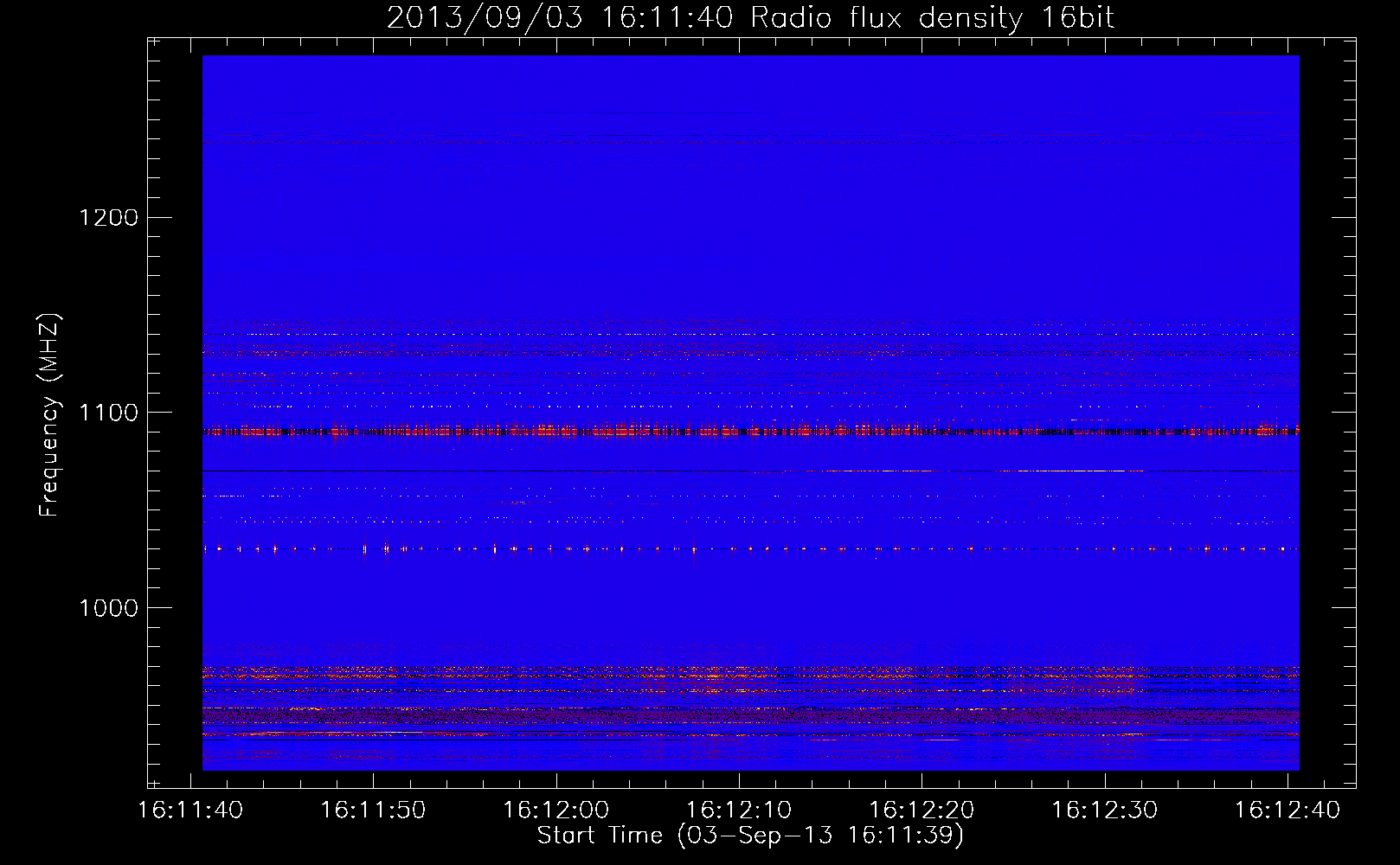1400x865 pixels.
Task: Click the 16:12:40 time tick label
Action: 1287,811
